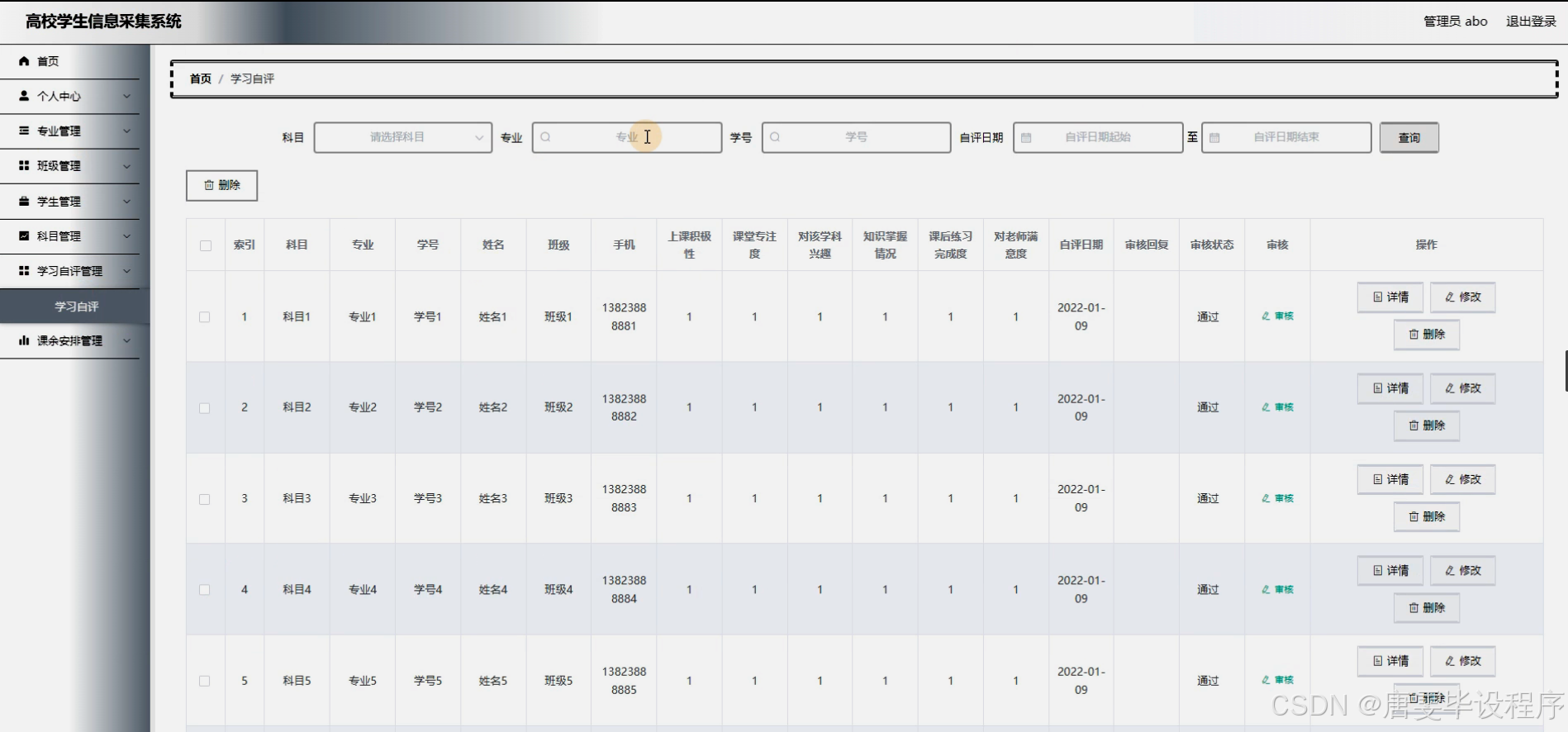Viewport: 1568px width, 732px height.
Task: Click the chart icon beside 科目管理
Action: click(24, 235)
